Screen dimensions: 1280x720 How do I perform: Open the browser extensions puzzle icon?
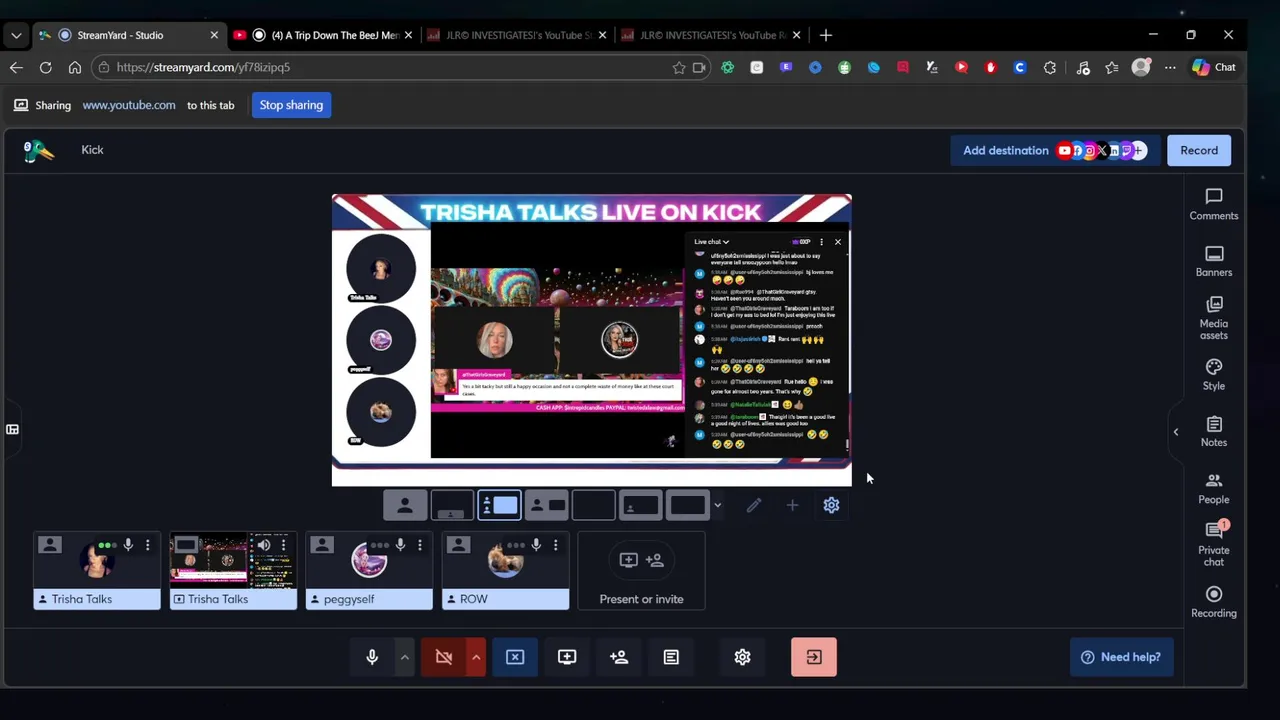(1050, 67)
